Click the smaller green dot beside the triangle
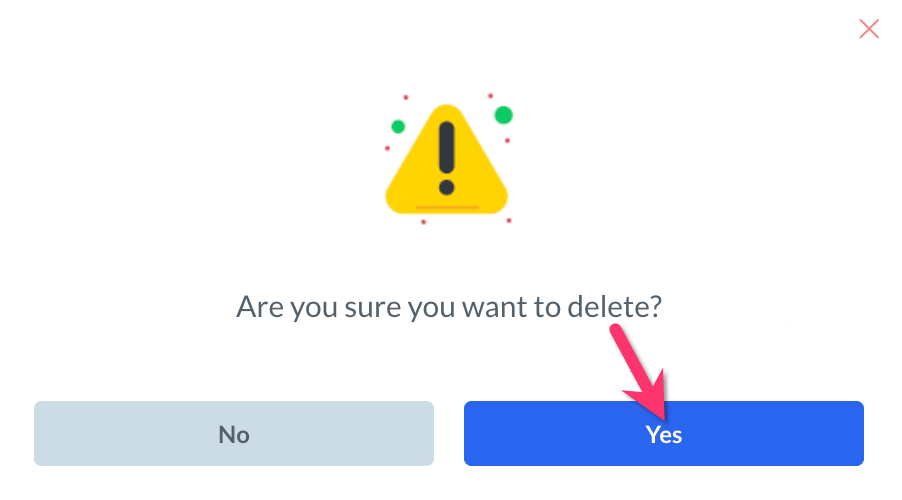902x500 pixels. (x=398, y=126)
